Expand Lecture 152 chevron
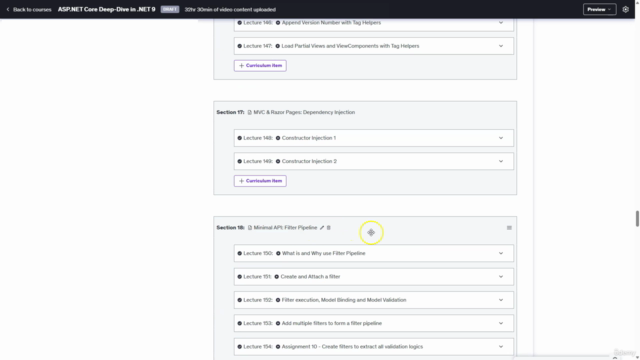 pos(501,300)
